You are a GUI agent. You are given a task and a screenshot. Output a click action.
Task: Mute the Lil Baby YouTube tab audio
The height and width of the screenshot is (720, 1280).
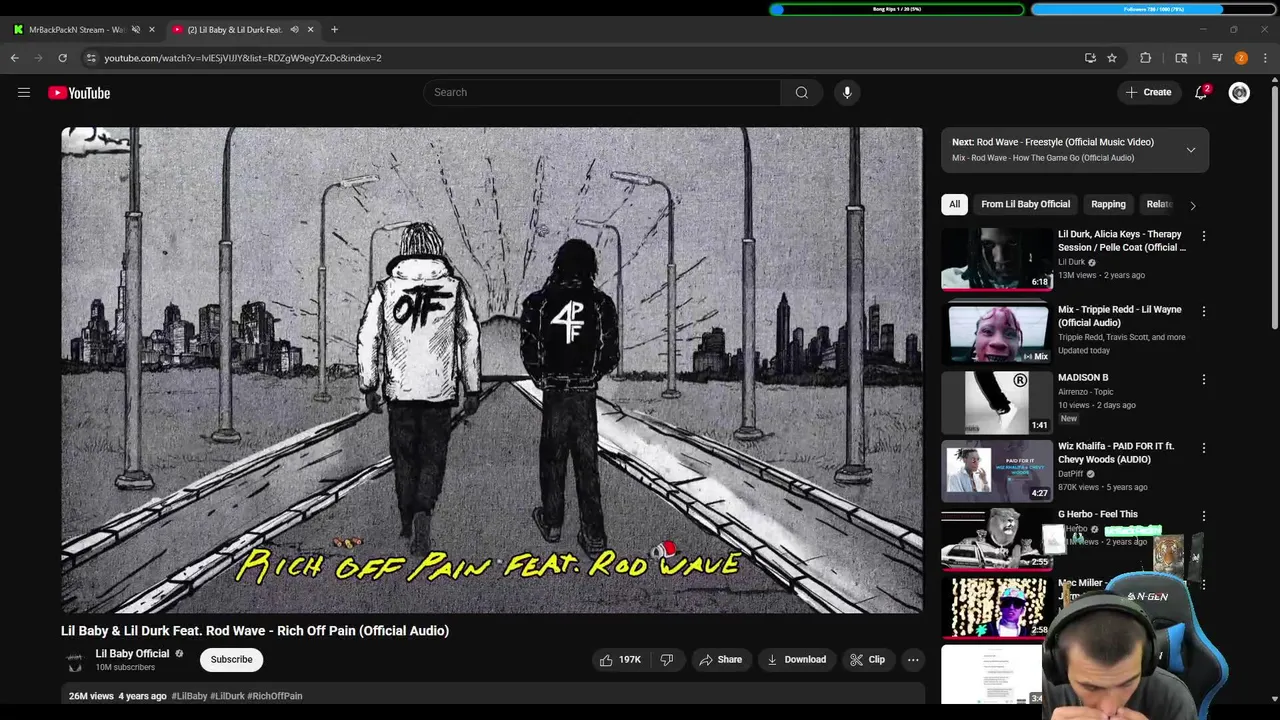294,29
